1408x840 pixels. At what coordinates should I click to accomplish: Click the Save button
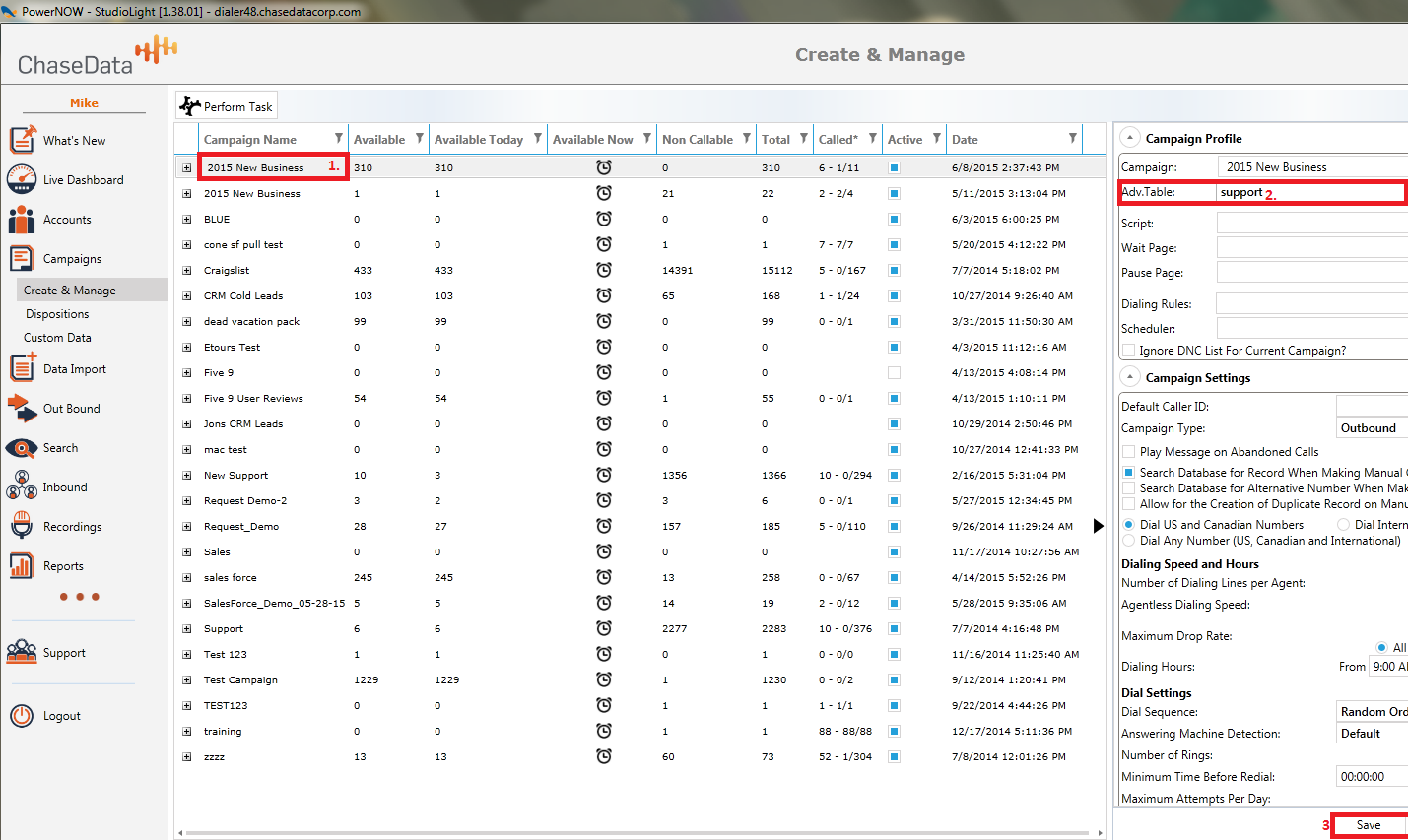coord(1369,825)
